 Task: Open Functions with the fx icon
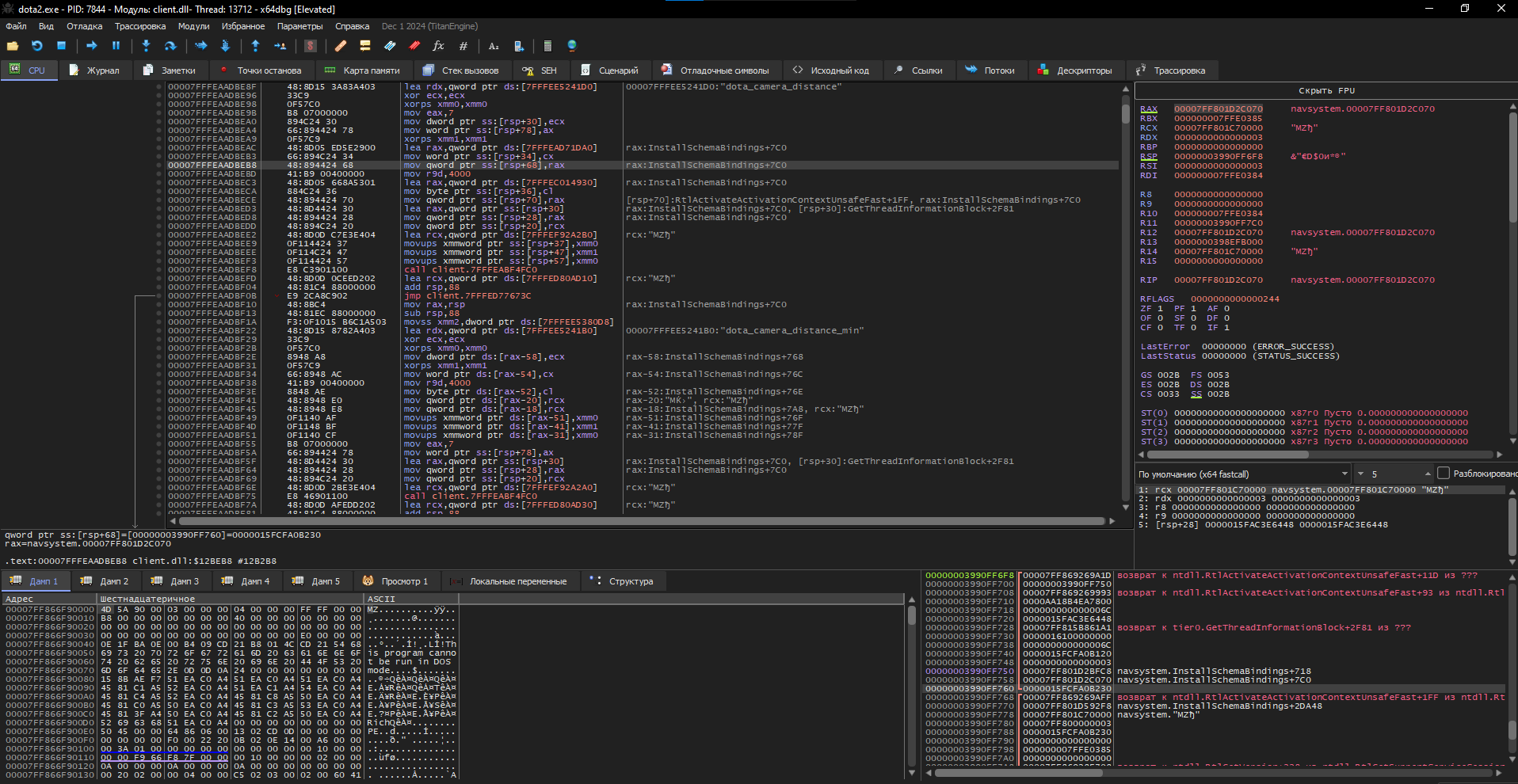click(x=438, y=46)
